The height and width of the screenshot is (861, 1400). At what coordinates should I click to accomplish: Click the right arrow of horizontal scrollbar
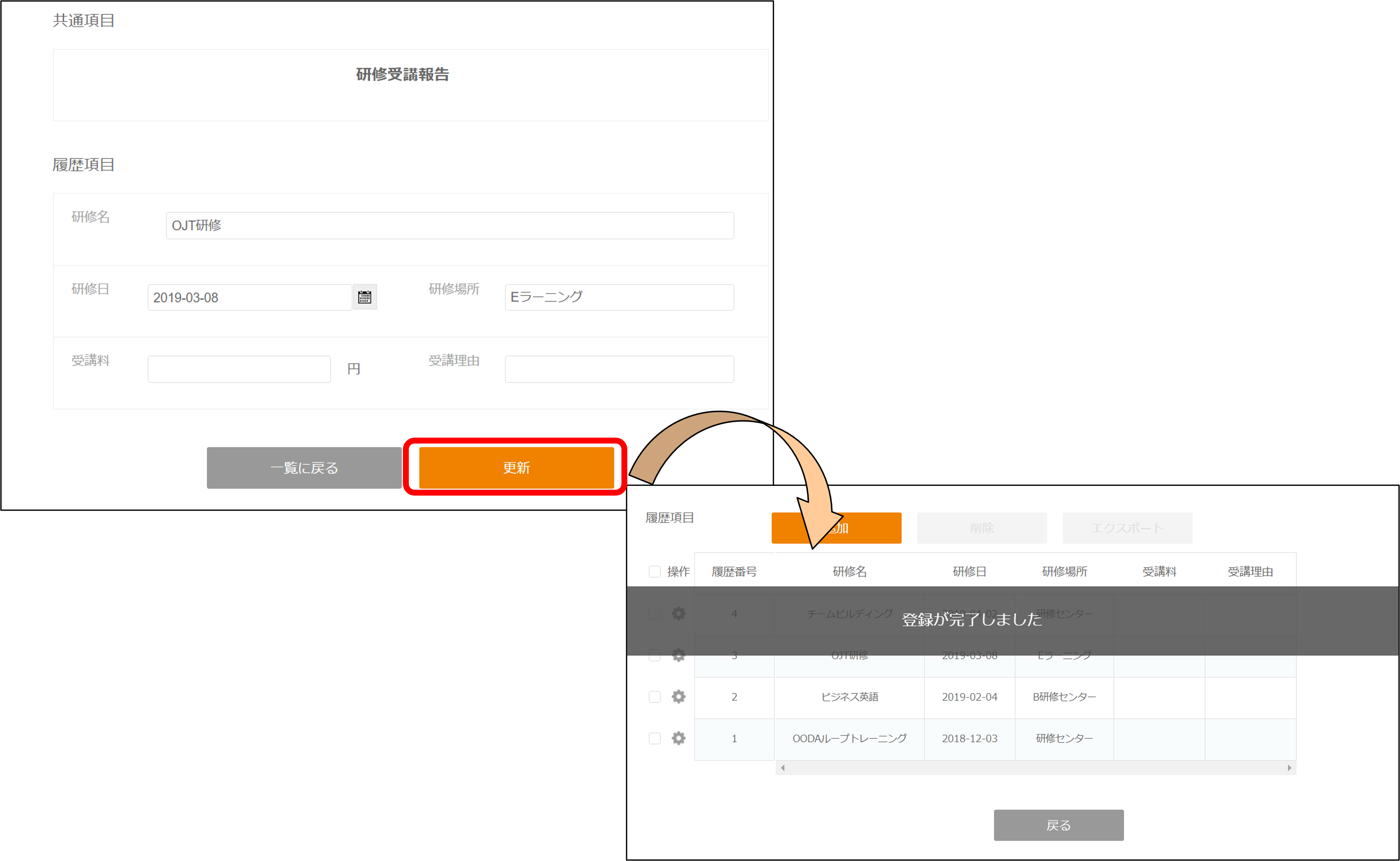click(1289, 768)
